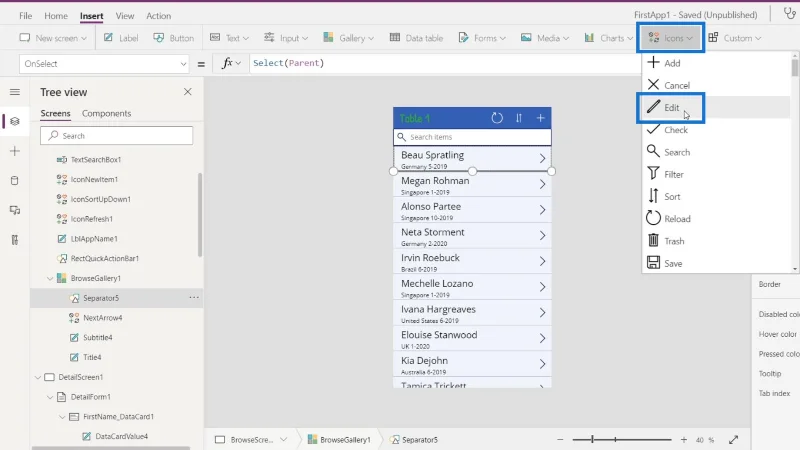Open next arrow for Megan Rohman
This screenshot has width=800, height=450.
[x=542, y=184]
